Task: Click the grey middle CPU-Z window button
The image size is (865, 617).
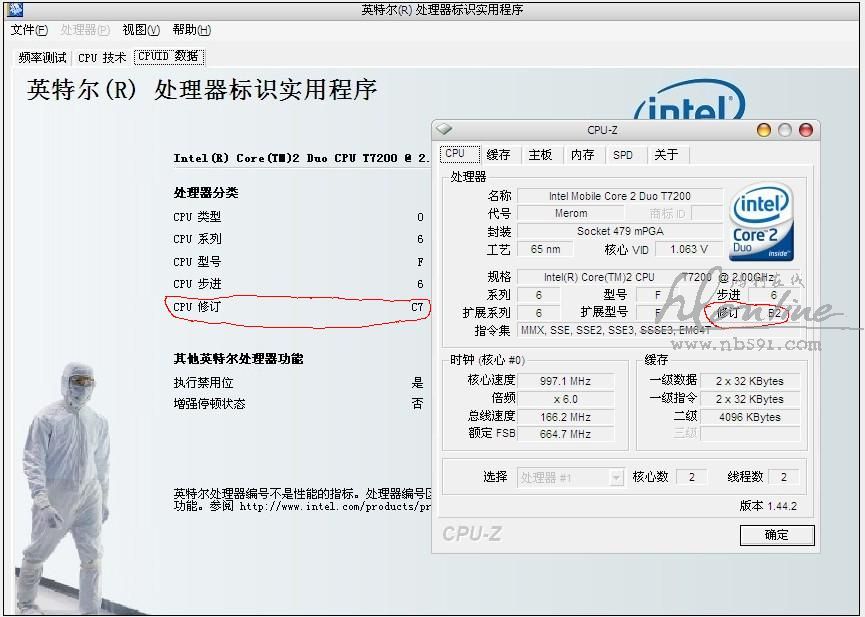Action: click(x=785, y=130)
